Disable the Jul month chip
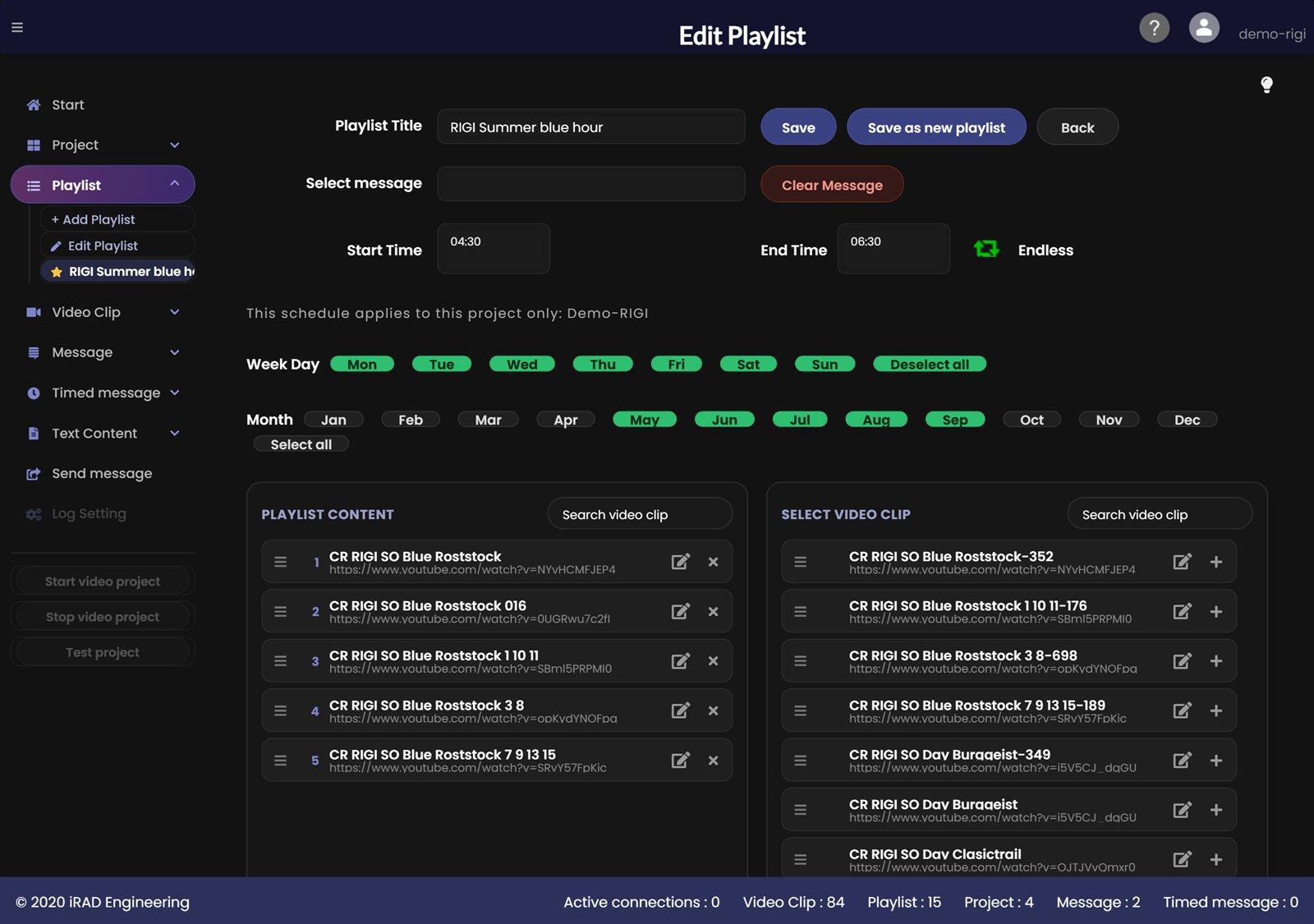1314x924 pixels. pos(799,420)
